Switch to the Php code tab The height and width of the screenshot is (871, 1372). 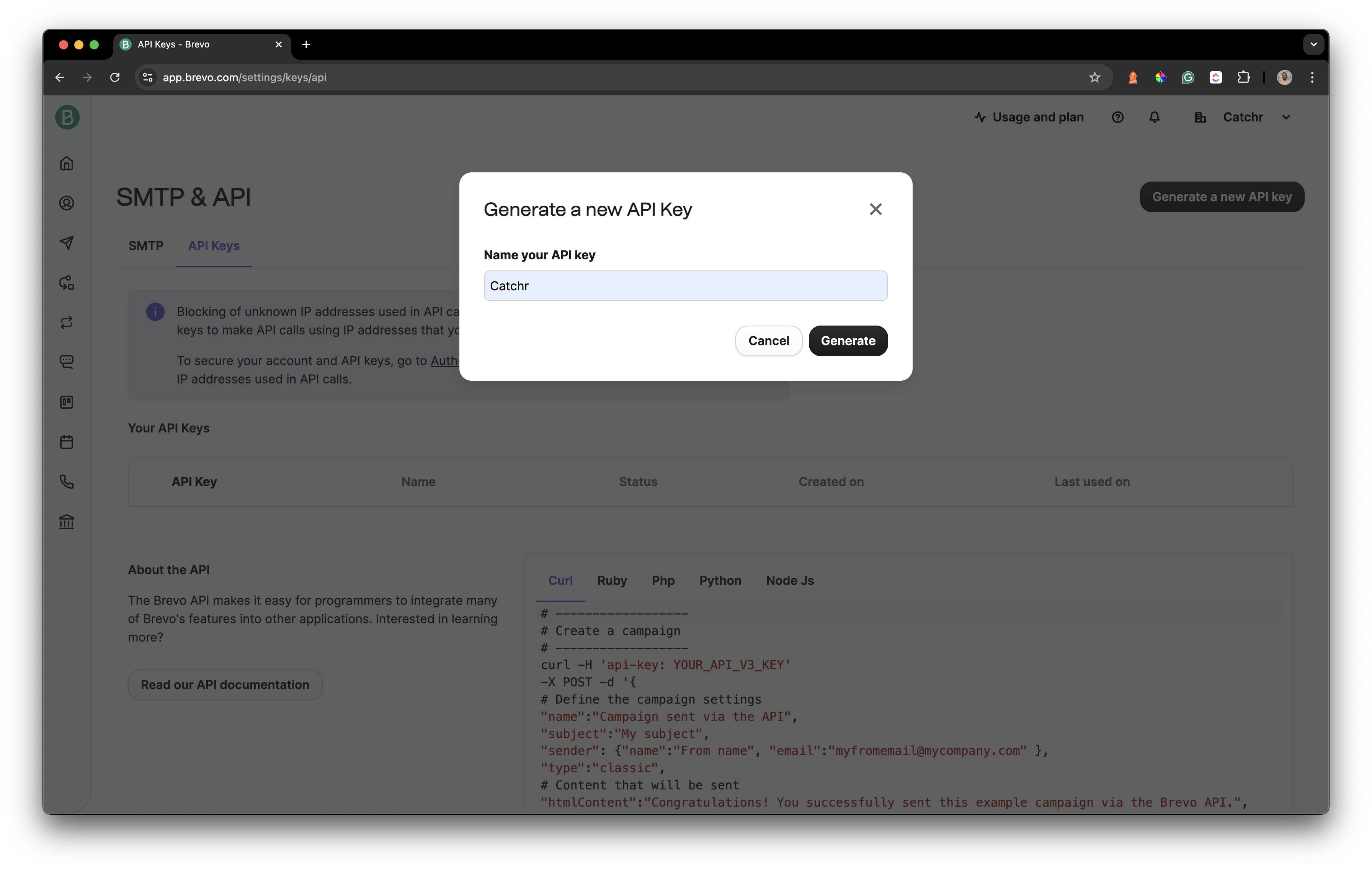663,580
